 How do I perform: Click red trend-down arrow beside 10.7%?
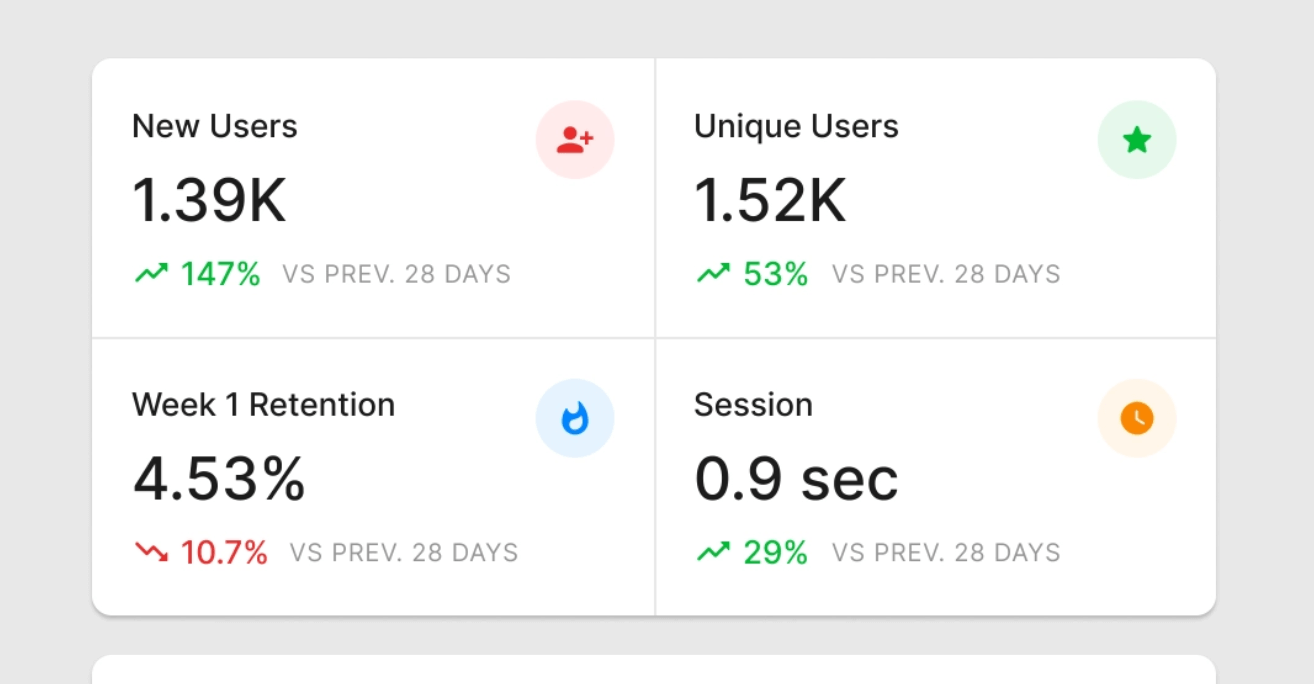(151, 551)
